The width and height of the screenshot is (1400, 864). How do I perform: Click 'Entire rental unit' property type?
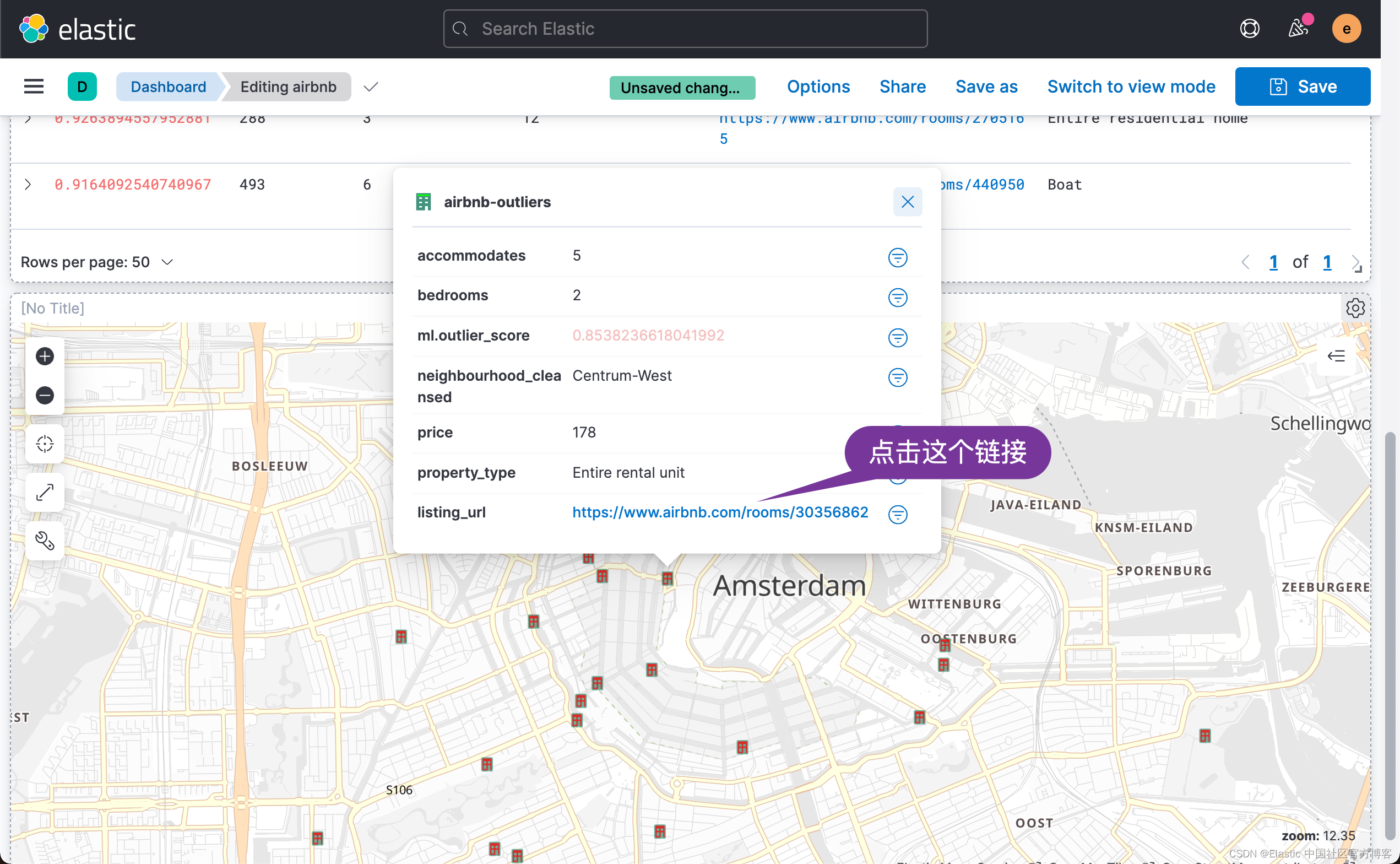click(628, 473)
